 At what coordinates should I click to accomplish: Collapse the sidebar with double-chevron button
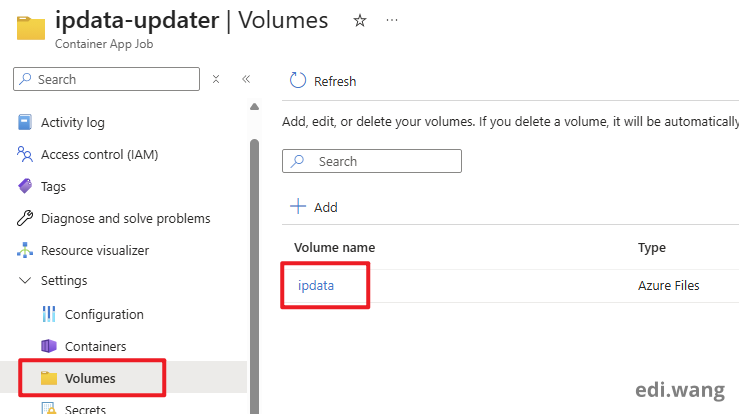[246, 79]
